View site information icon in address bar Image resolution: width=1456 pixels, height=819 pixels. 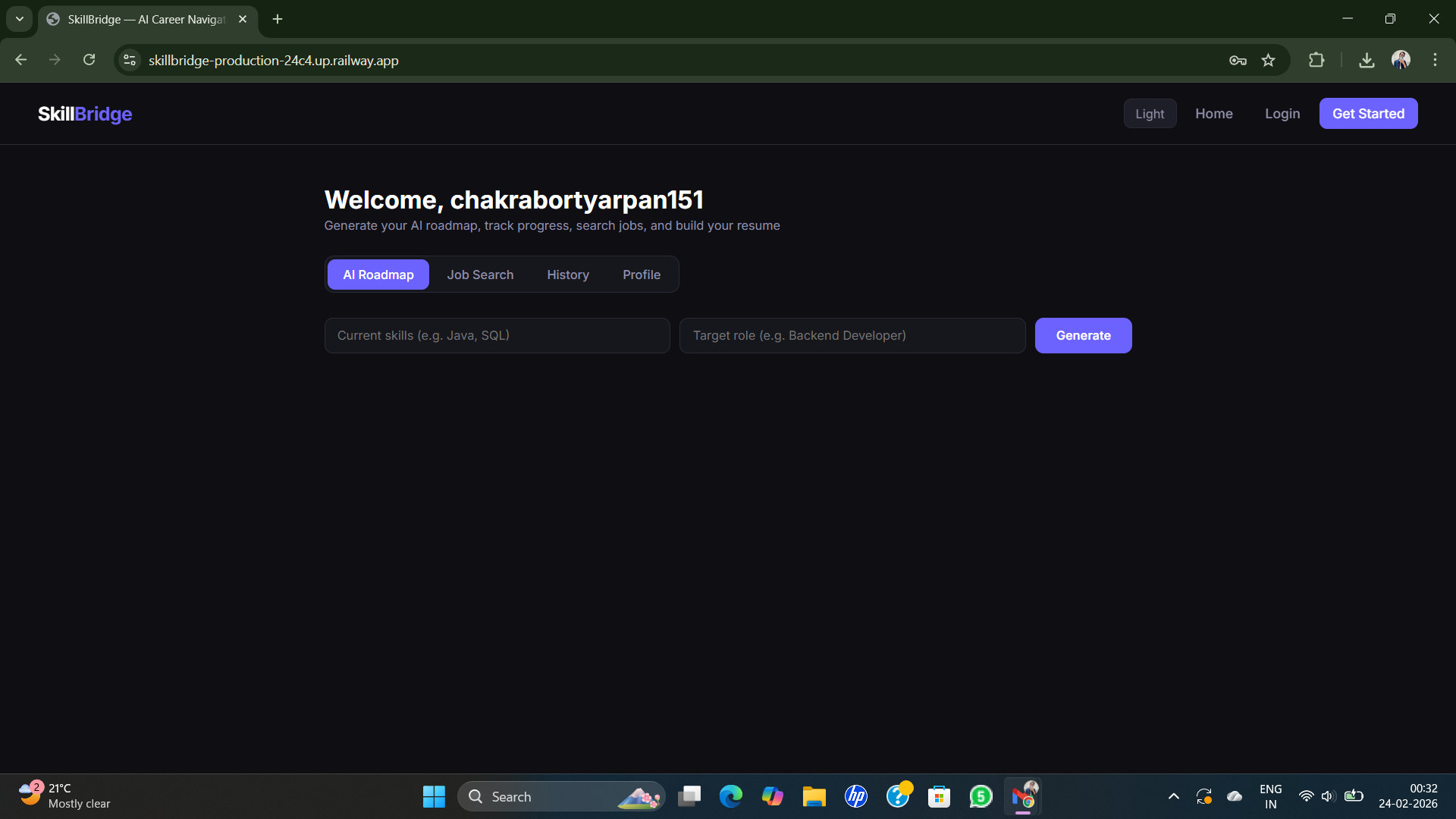(130, 60)
